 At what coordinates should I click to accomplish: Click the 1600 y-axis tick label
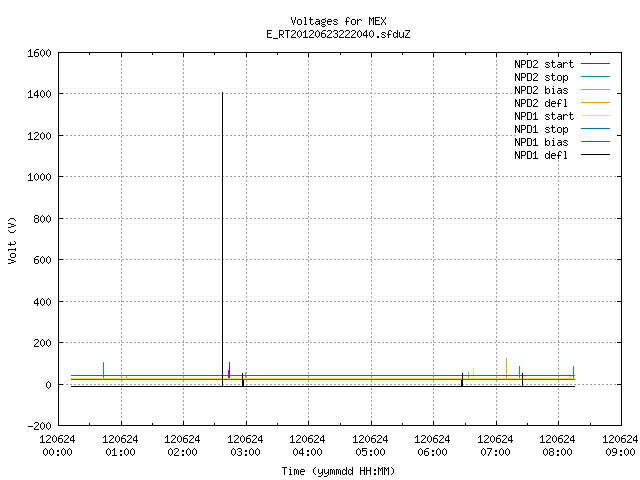[x=39, y=53]
